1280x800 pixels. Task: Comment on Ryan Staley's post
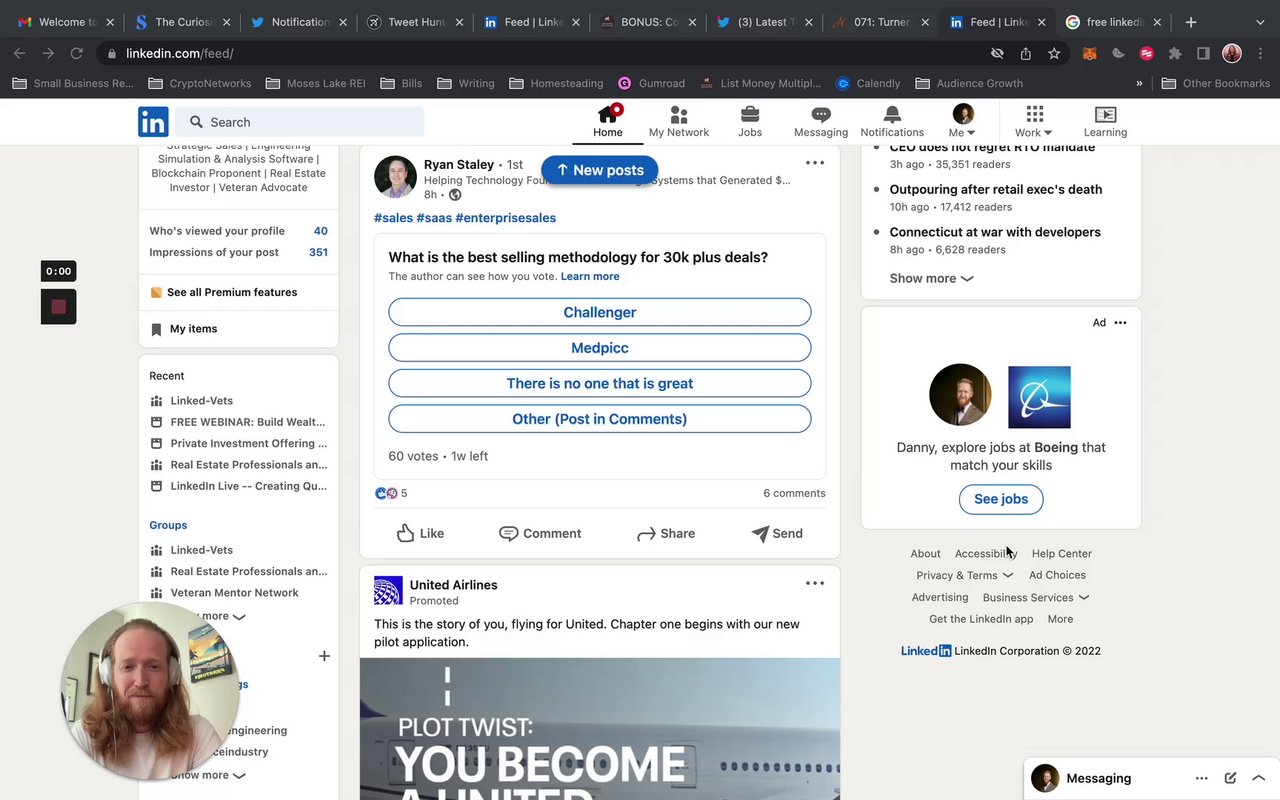coord(540,533)
